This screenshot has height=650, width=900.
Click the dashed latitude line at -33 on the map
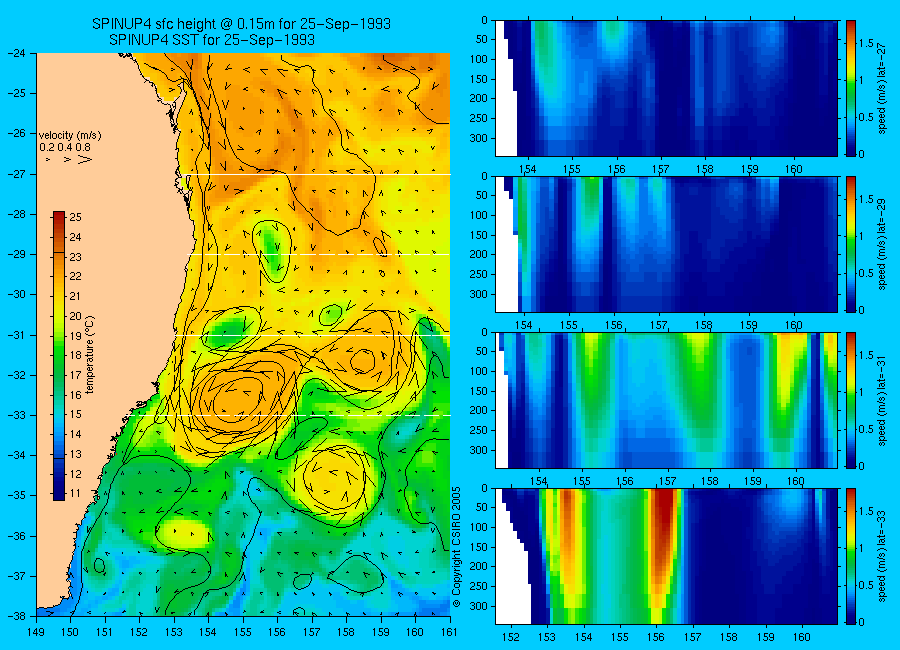pos(301,415)
